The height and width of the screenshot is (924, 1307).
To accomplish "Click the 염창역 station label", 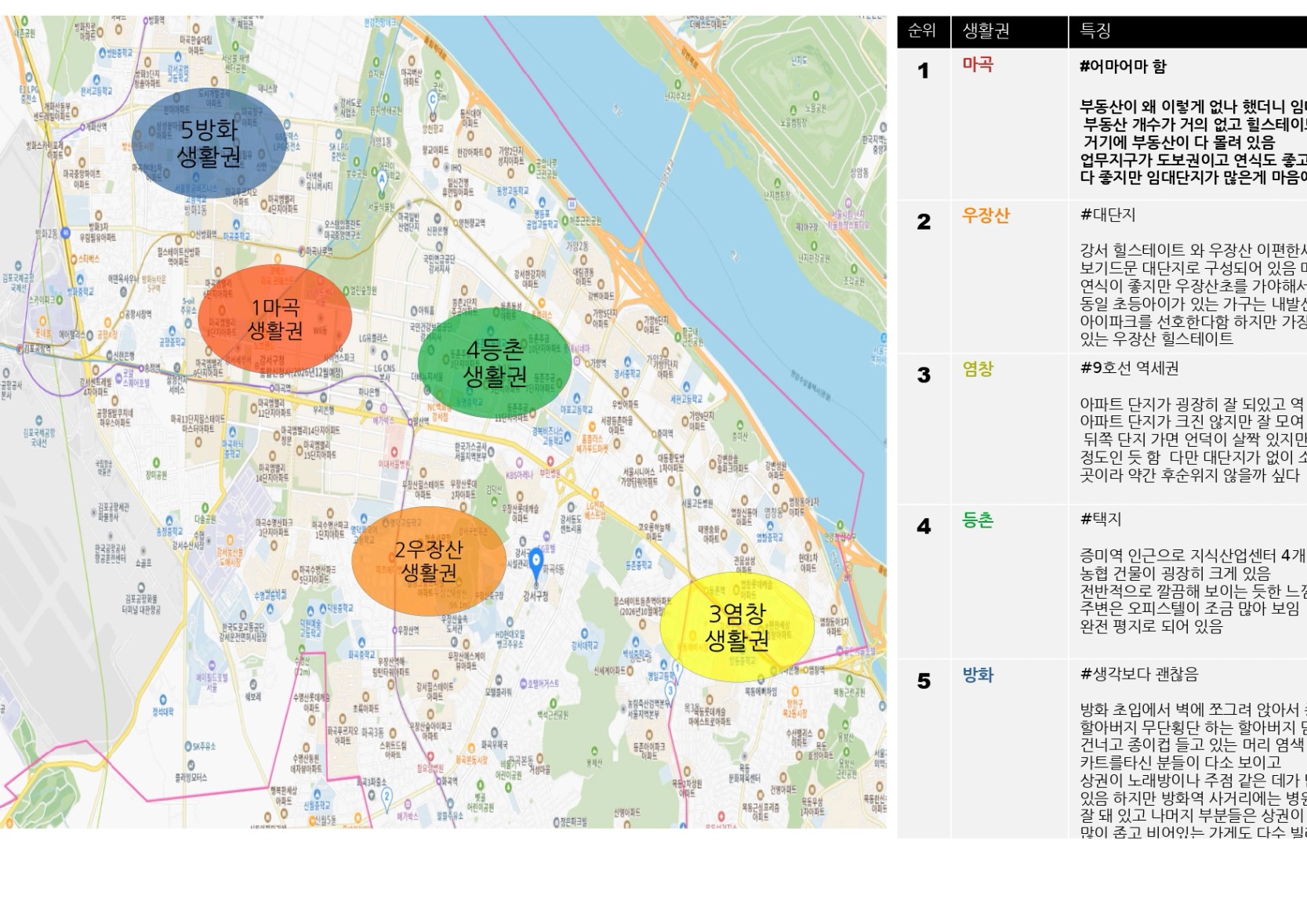I will coord(815,671).
